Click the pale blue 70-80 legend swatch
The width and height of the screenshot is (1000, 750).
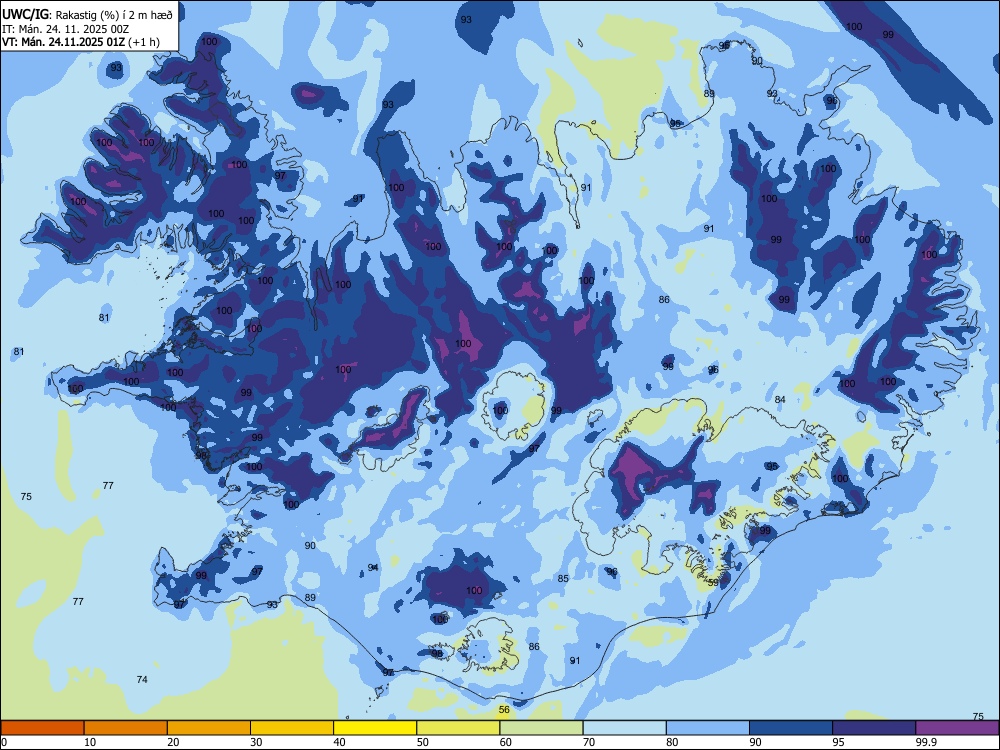624,728
